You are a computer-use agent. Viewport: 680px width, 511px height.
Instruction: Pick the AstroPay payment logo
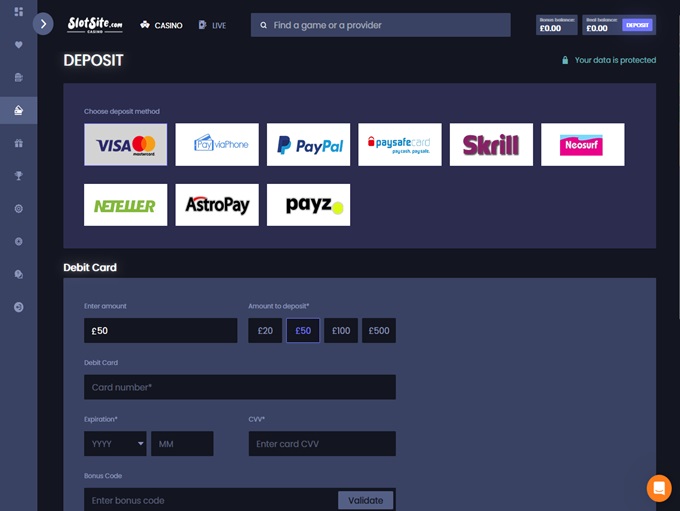point(217,205)
